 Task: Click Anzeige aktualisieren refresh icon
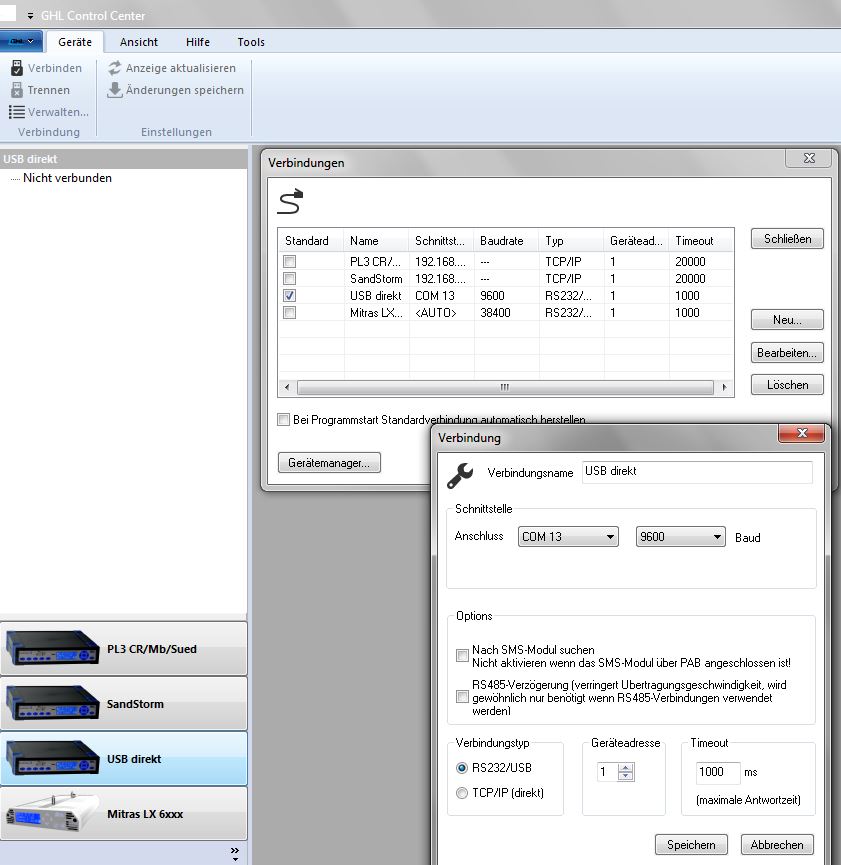tap(115, 68)
